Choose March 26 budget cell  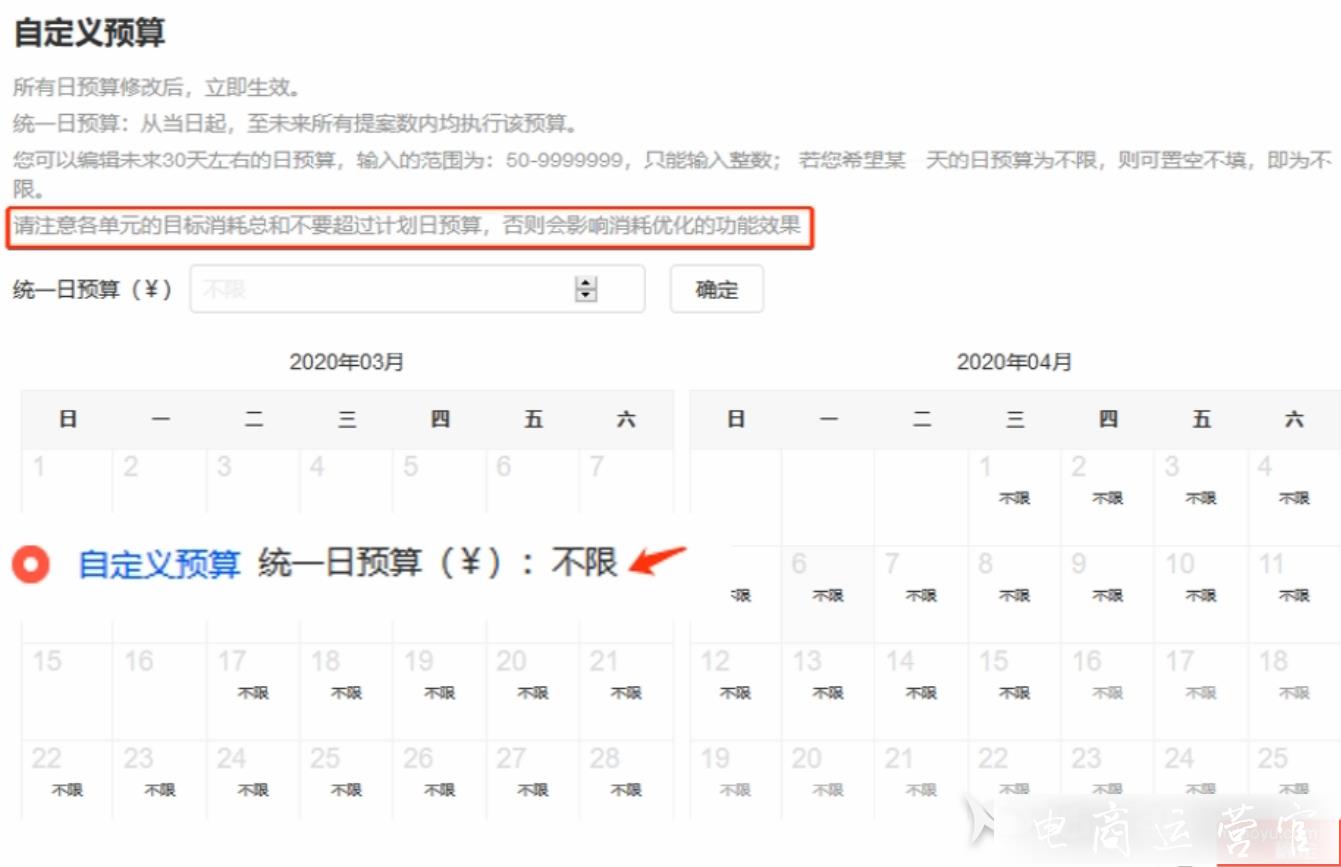click(x=439, y=781)
